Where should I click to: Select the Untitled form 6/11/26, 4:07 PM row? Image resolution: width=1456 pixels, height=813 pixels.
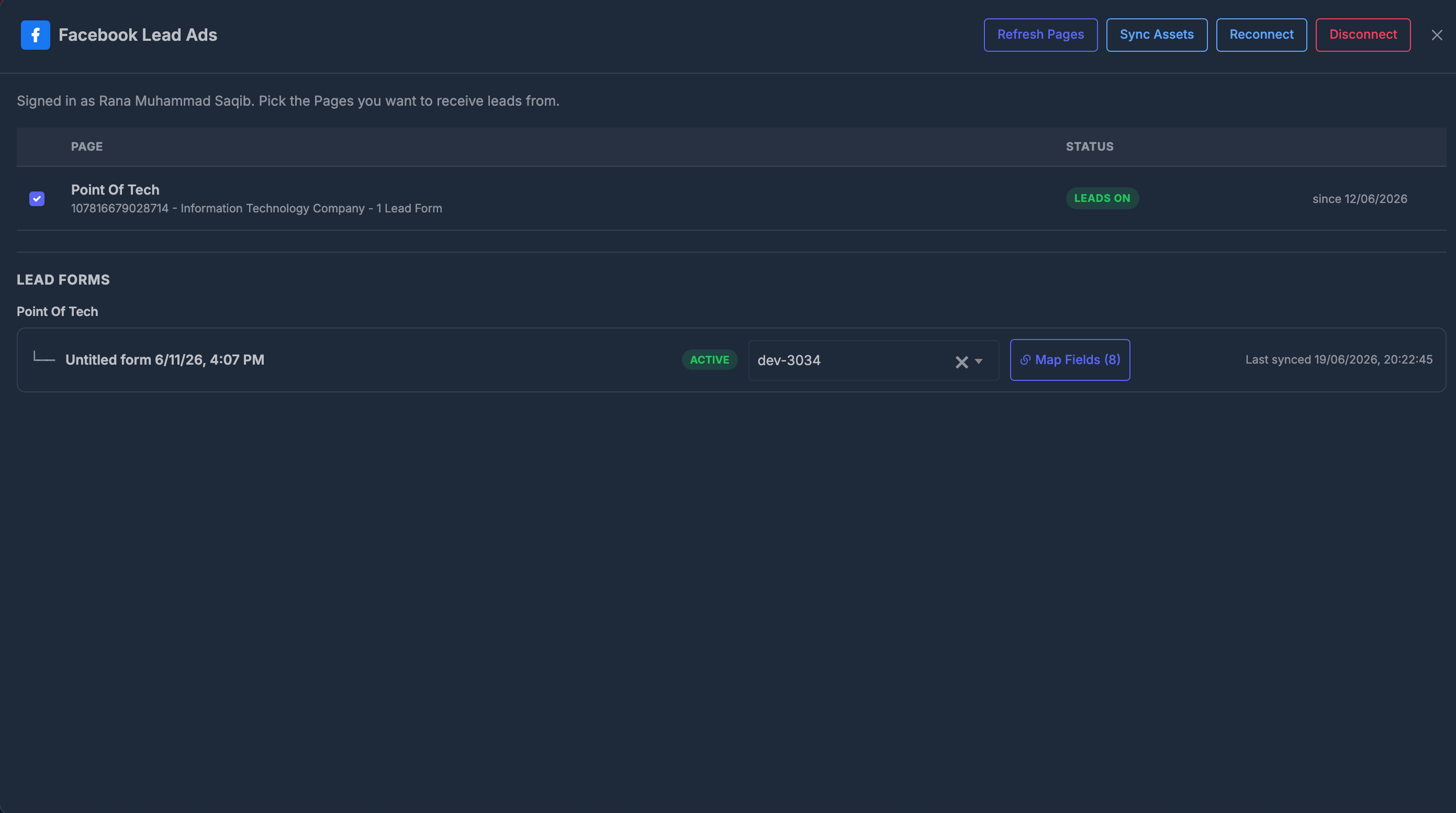(x=731, y=360)
